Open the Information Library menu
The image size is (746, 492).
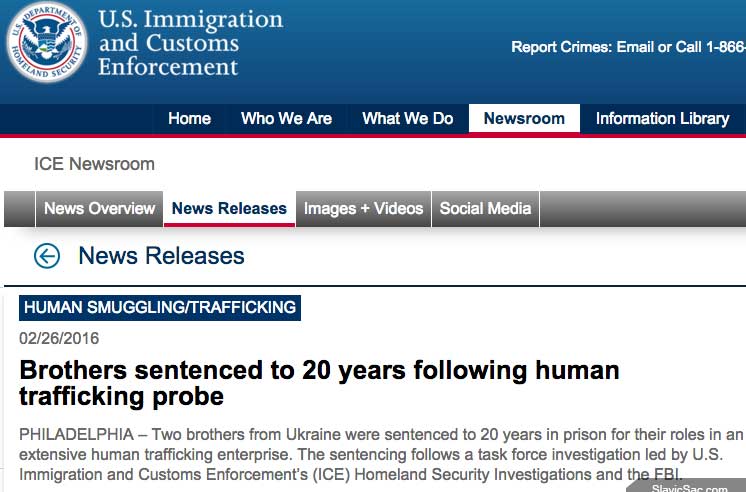pos(663,118)
